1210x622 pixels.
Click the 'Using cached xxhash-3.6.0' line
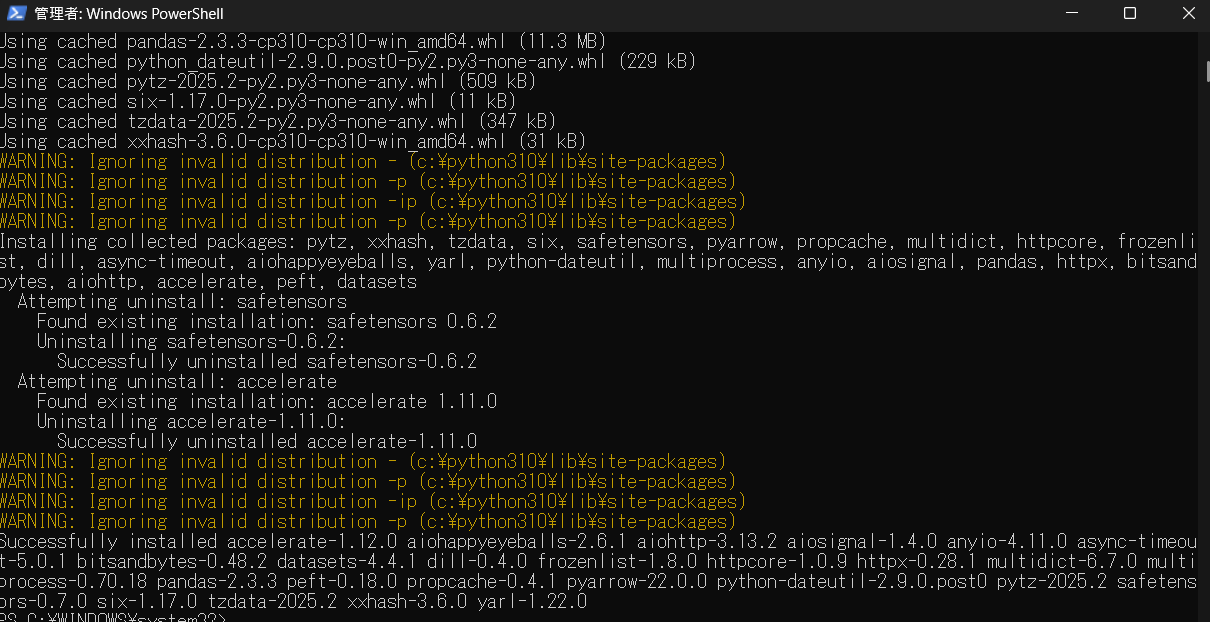[292, 141]
